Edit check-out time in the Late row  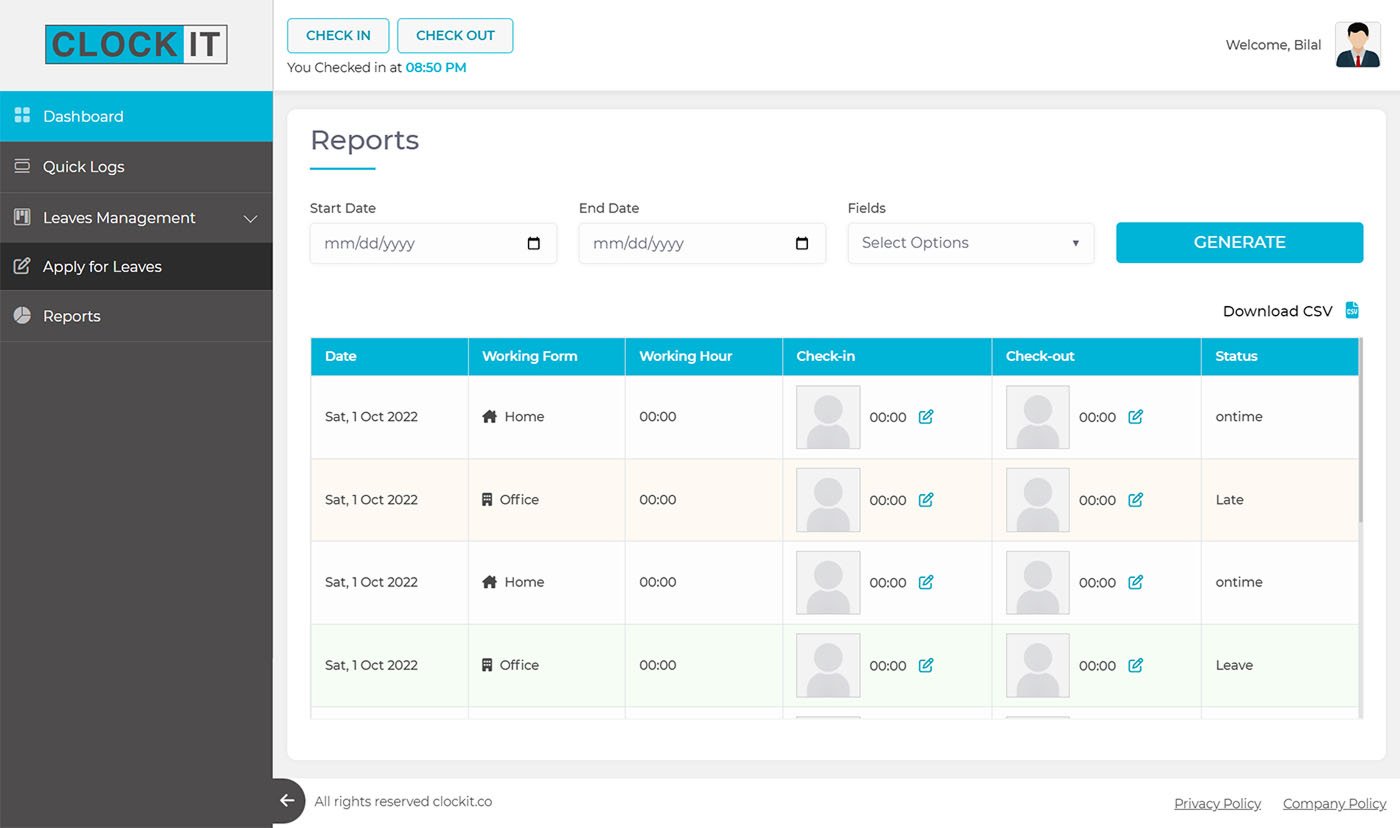pyautogui.click(x=1135, y=500)
